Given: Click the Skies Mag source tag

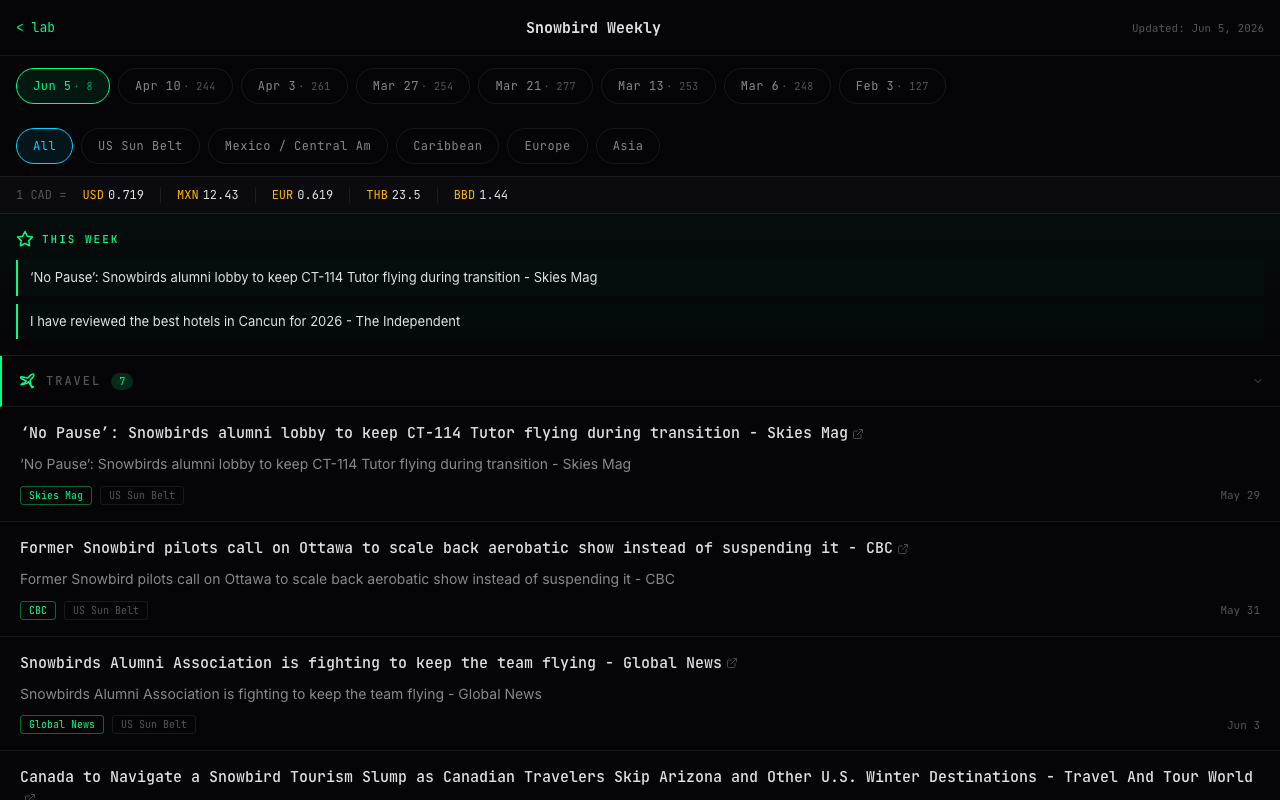Looking at the screenshot, I should click(56, 496).
